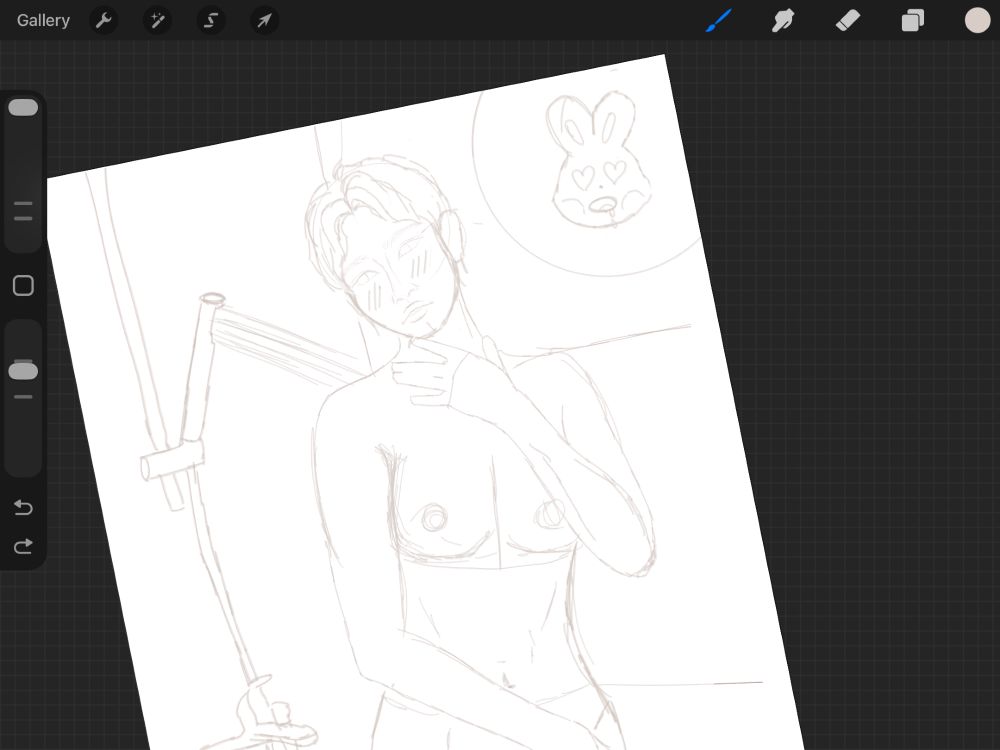This screenshot has height=750, width=1000.
Task: Open the Actions wrench menu
Action: pyautogui.click(x=103, y=20)
